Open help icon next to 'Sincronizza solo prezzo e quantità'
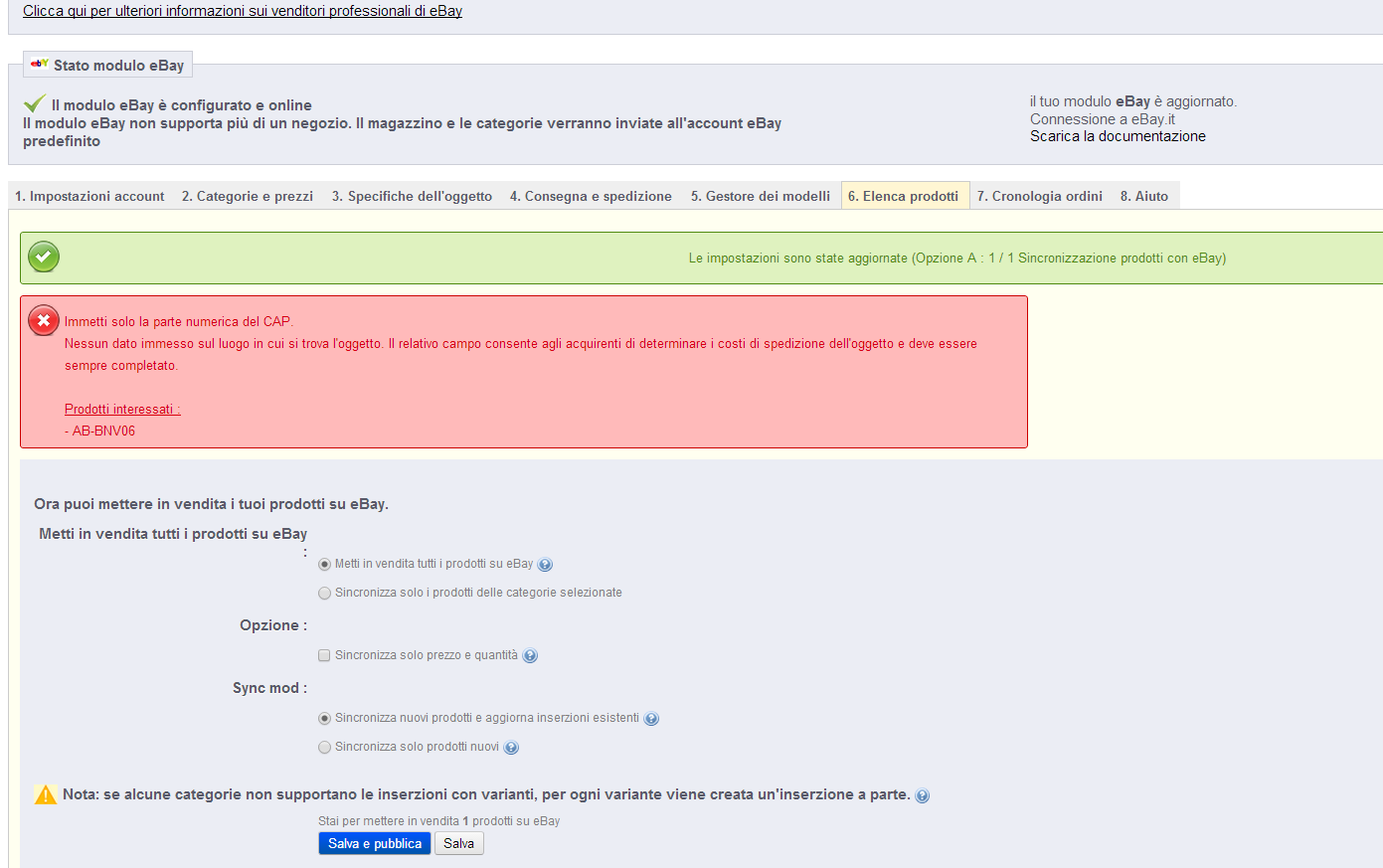The image size is (1383, 868). point(530,656)
